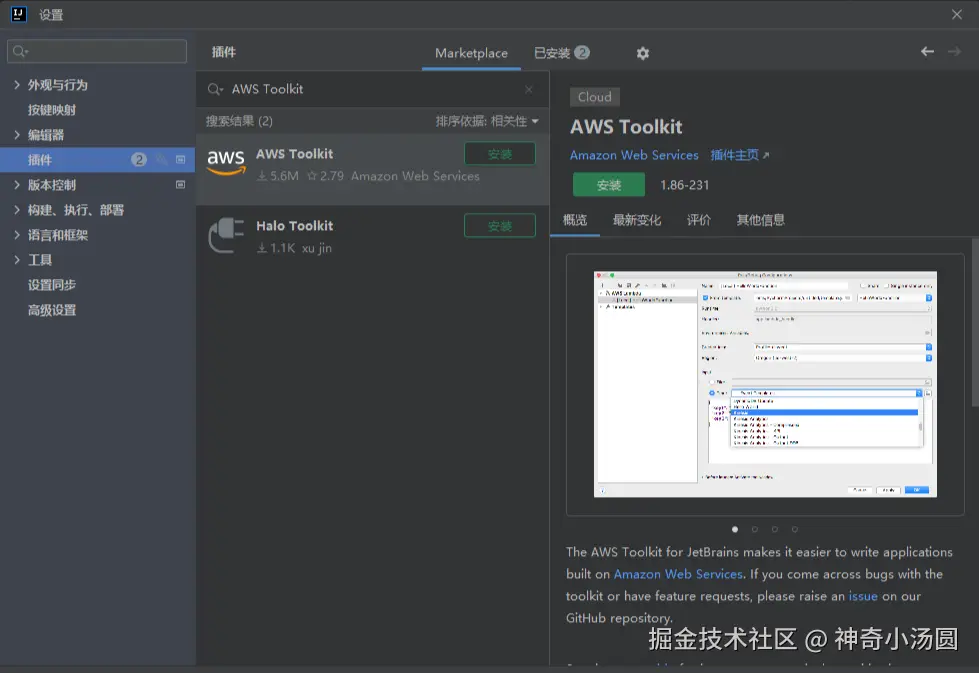Select the 设置同步 settings item
Image resolution: width=979 pixels, height=673 pixels.
click(52, 285)
